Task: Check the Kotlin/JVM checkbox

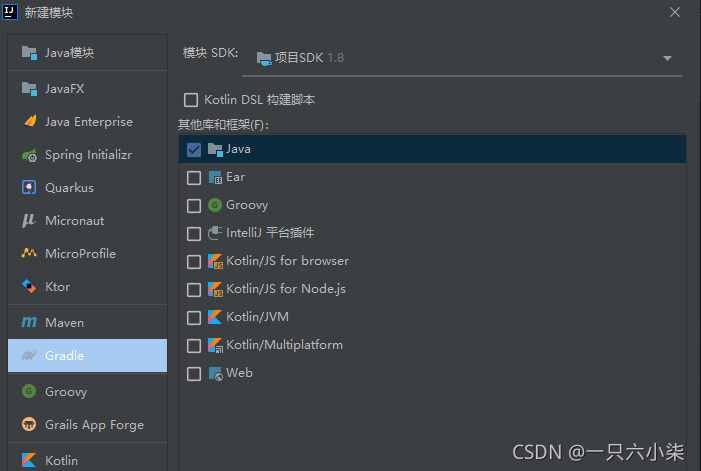Action: point(194,318)
